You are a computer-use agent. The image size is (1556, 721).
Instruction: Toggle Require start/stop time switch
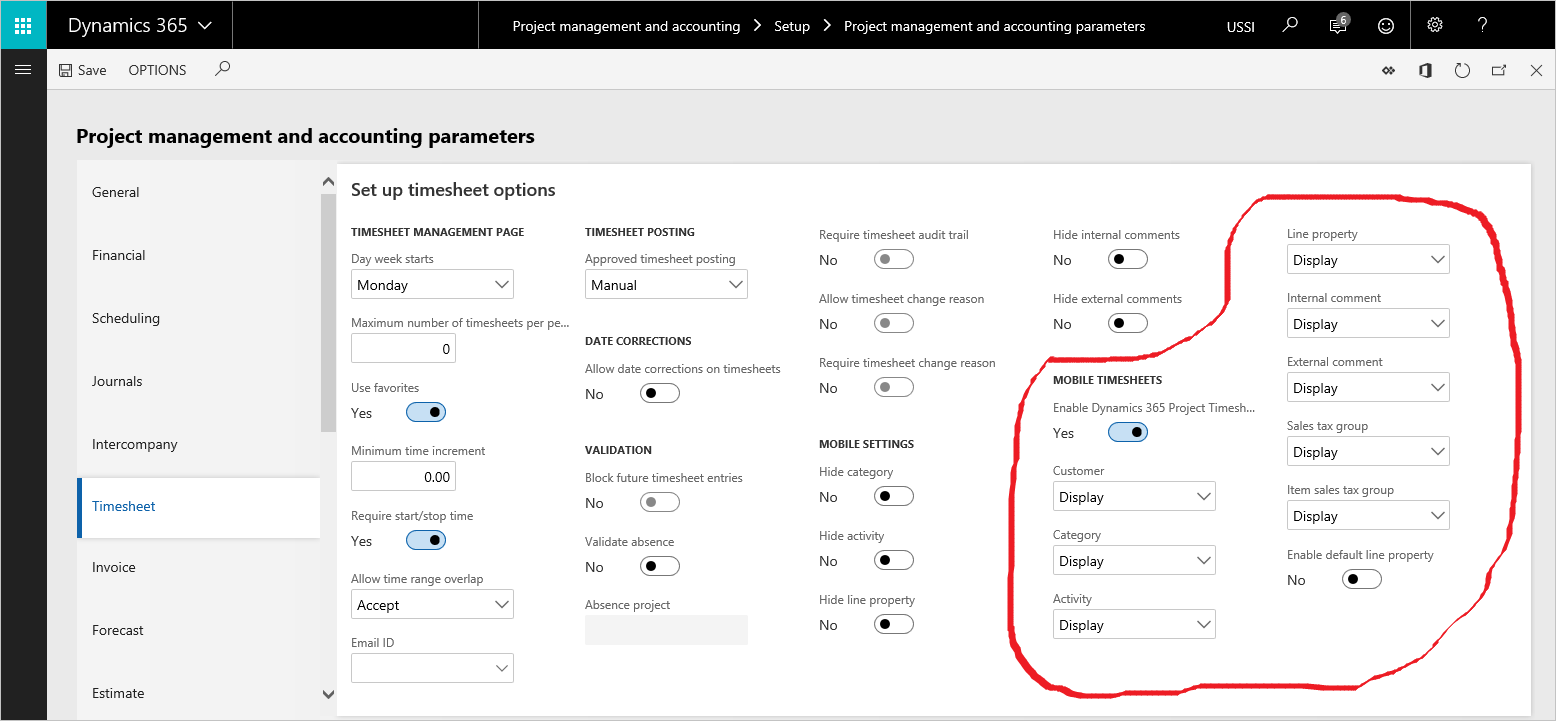tap(426, 540)
